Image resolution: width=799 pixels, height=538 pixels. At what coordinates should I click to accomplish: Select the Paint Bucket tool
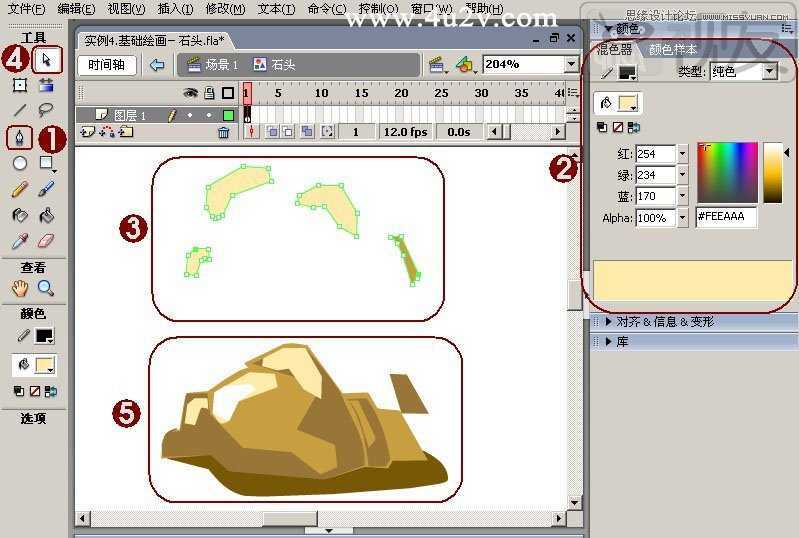pyautogui.click(x=46, y=216)
